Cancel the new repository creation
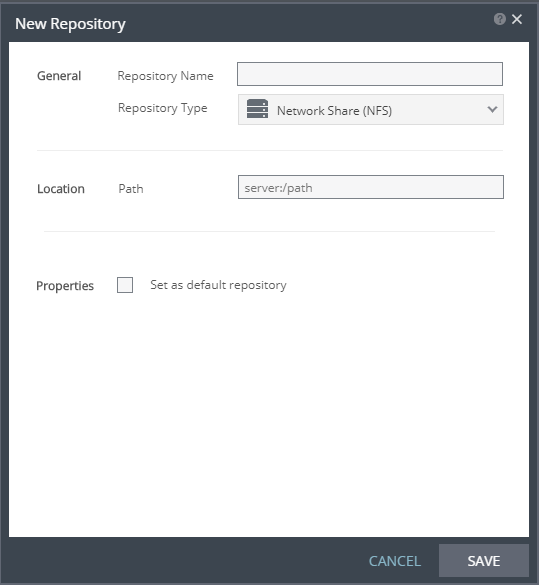The image size is (539, 585). (x=395, y=561)
